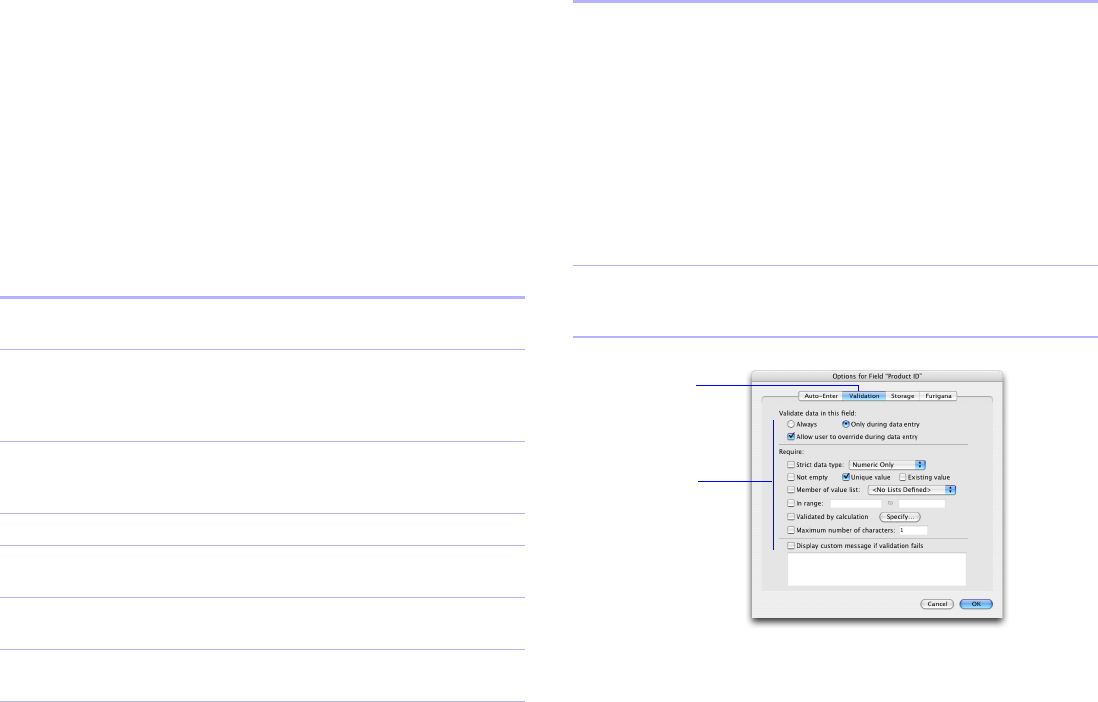Enable Member of value list checkbox
Image resolution: width=1098 pixels, height=702 pixels.
point(791,490)
